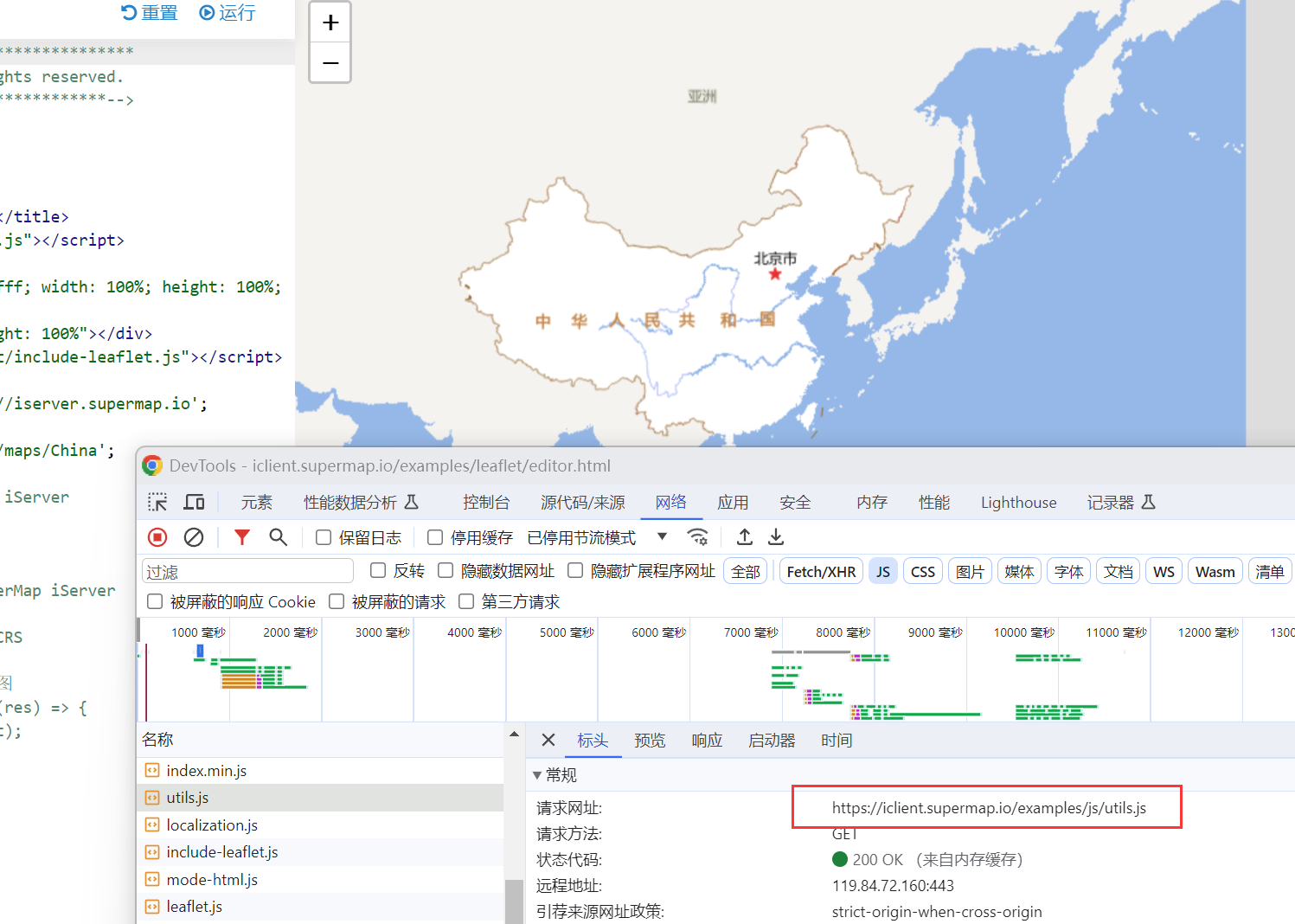Toggle the red filter funnel icon
Screen dimensions: 1295x924
242,537
